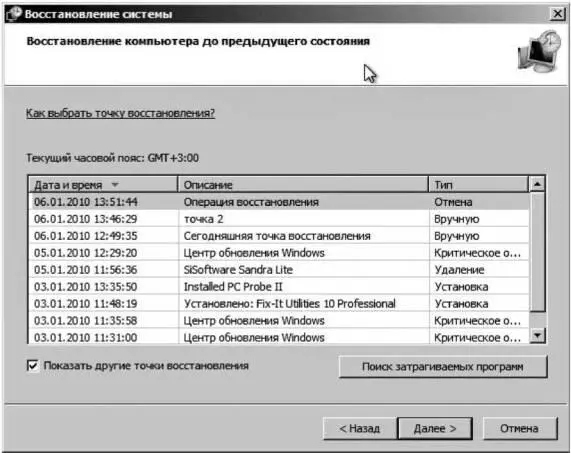The height and width of the screenshot is (453, 571).
Task: Select the Installed PC Probe II row
Action: (279, 287)
